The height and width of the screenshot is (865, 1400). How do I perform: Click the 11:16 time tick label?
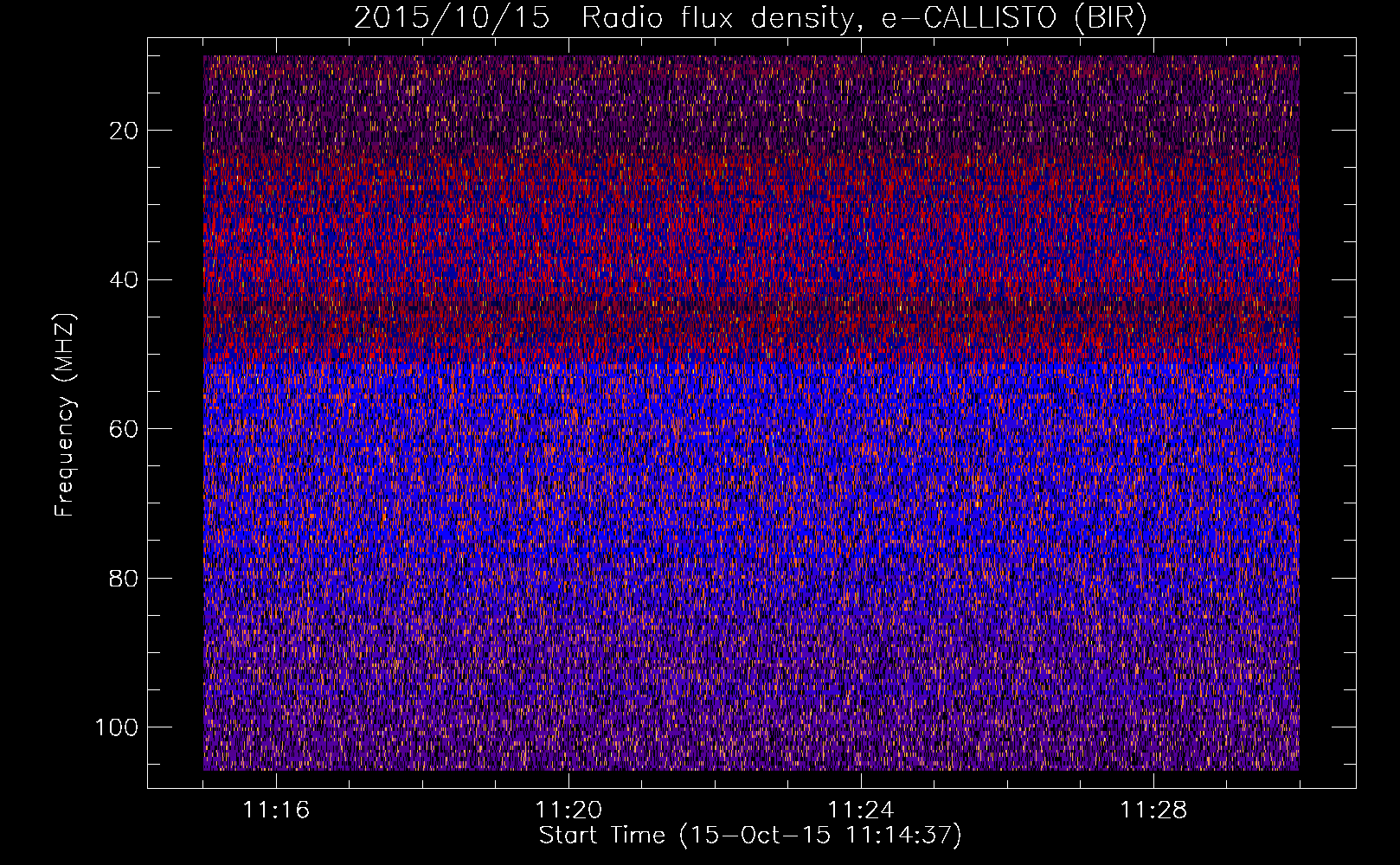click(276, 811)
